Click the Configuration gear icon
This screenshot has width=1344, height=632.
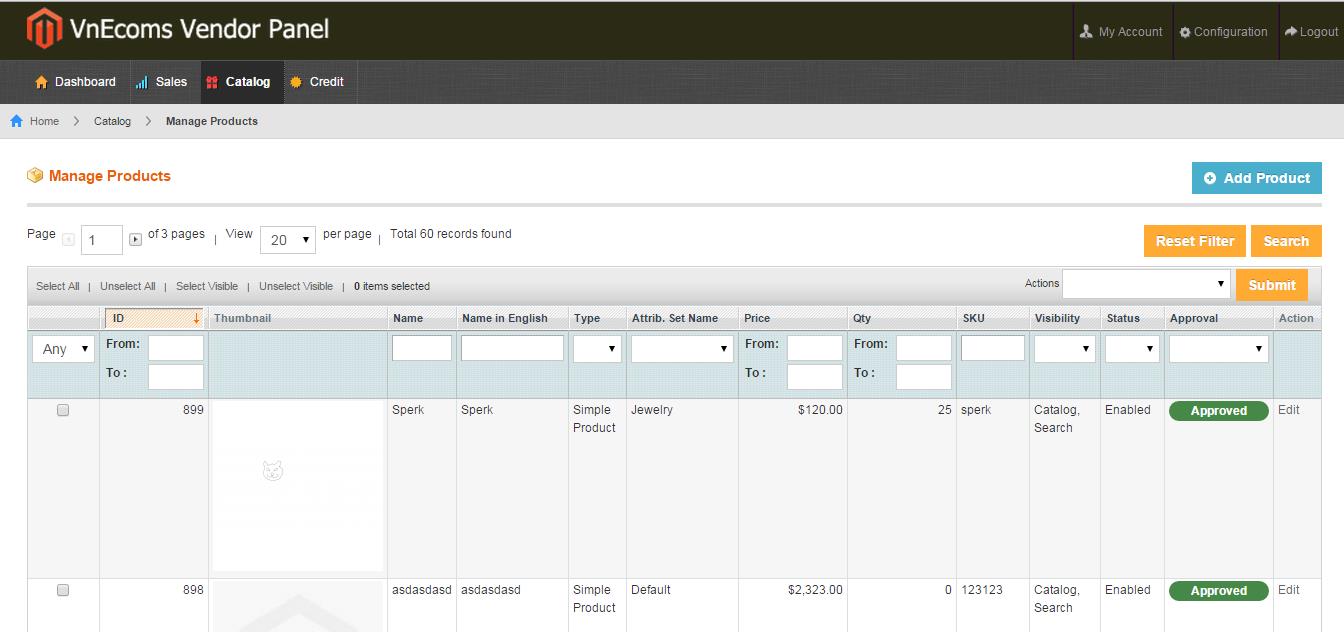pos(1185,32)
